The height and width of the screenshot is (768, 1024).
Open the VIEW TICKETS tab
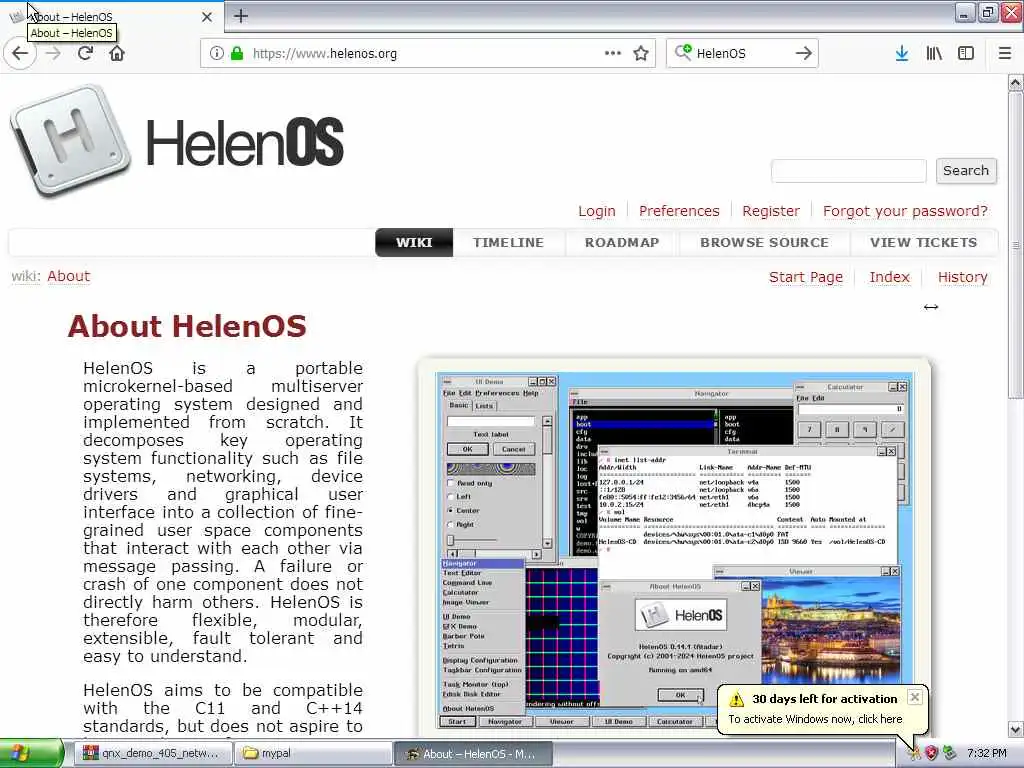point(923,242)
